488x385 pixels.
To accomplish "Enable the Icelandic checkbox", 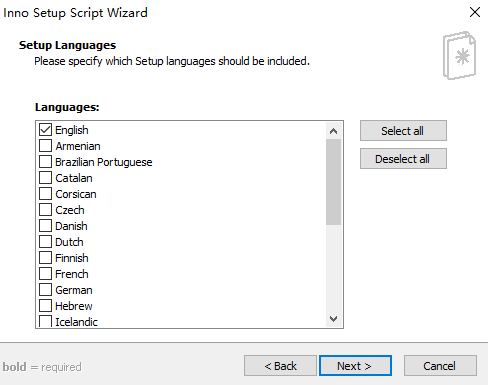I will click(x=45, y=321).
